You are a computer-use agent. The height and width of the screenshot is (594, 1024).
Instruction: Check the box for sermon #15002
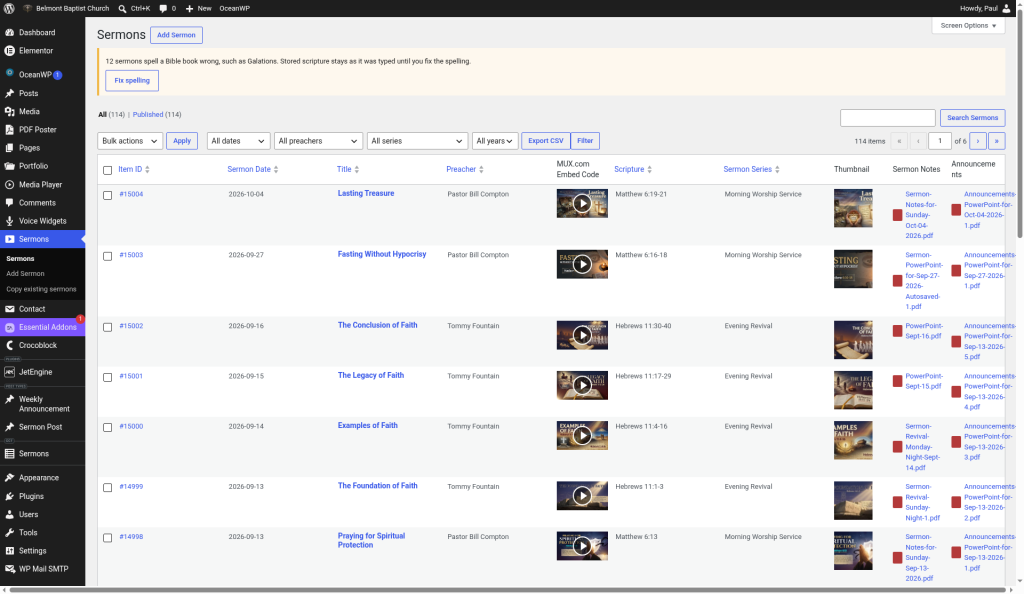click(x=108, y=327)
